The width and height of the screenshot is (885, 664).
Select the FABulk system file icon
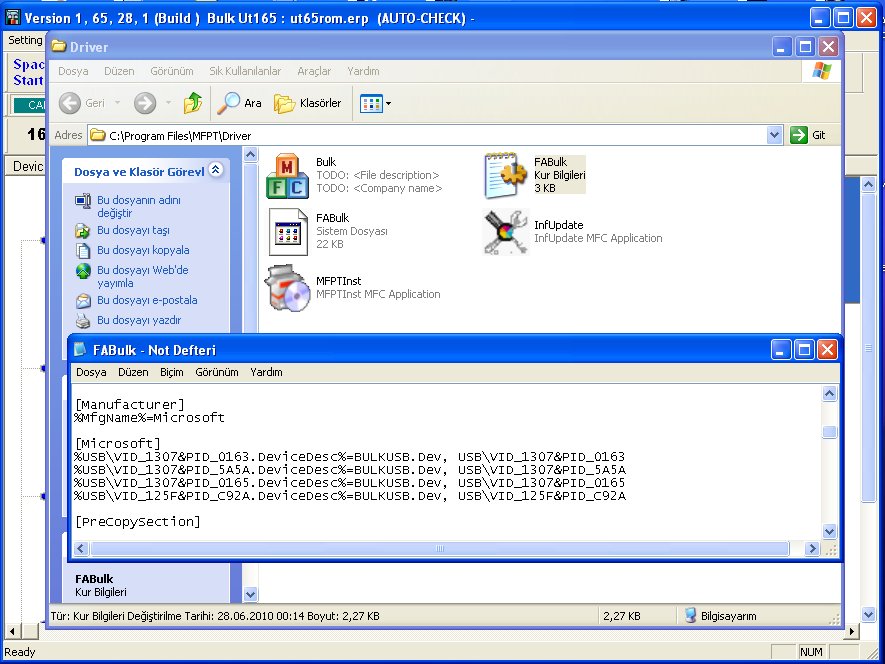tap(288, 231)
